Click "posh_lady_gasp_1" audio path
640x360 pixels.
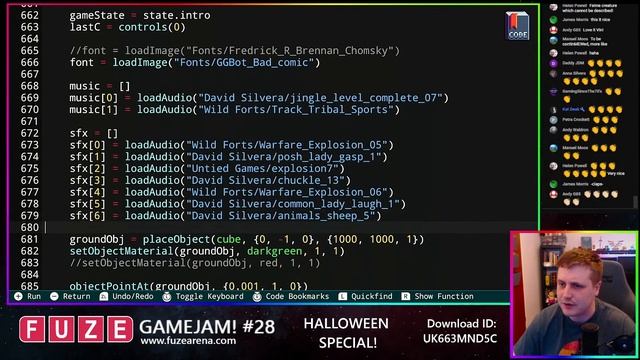326,157
